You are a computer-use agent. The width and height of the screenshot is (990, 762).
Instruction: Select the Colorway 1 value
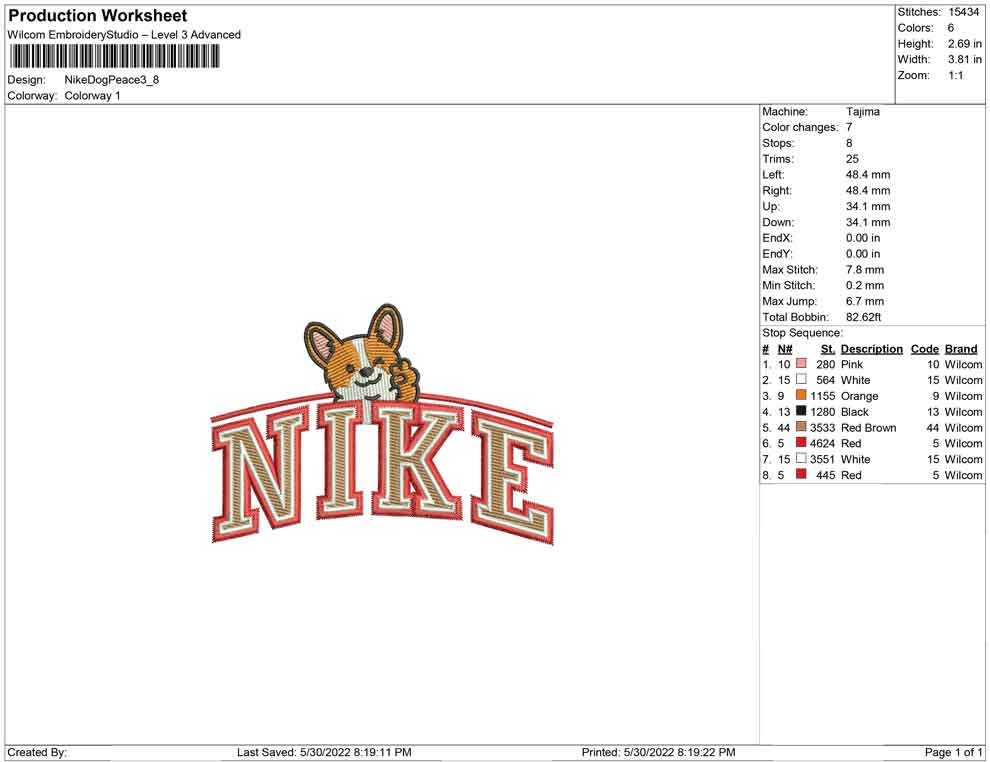pyautogui.click(x=92, y=96)
